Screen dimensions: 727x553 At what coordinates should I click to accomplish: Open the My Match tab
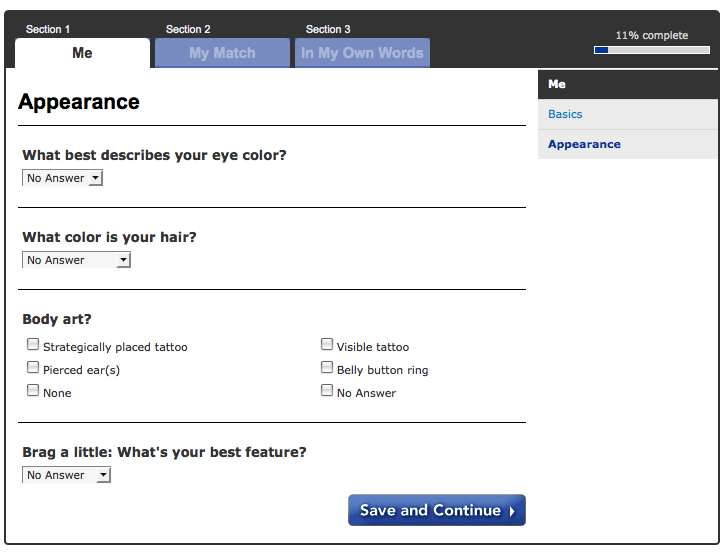[222, 53]
